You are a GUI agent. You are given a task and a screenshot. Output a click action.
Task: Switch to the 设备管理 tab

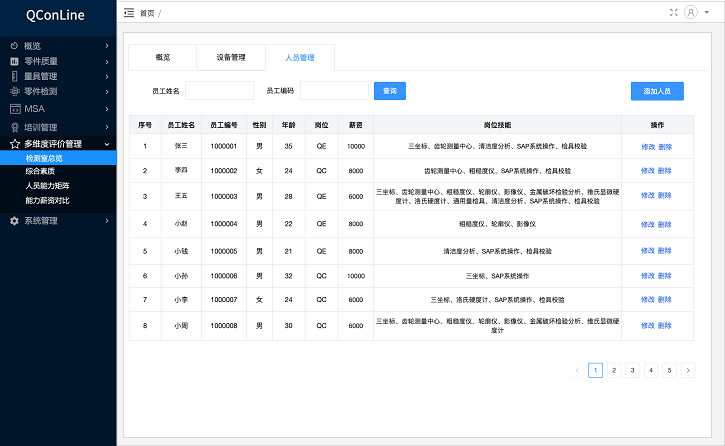pos(231,58)
